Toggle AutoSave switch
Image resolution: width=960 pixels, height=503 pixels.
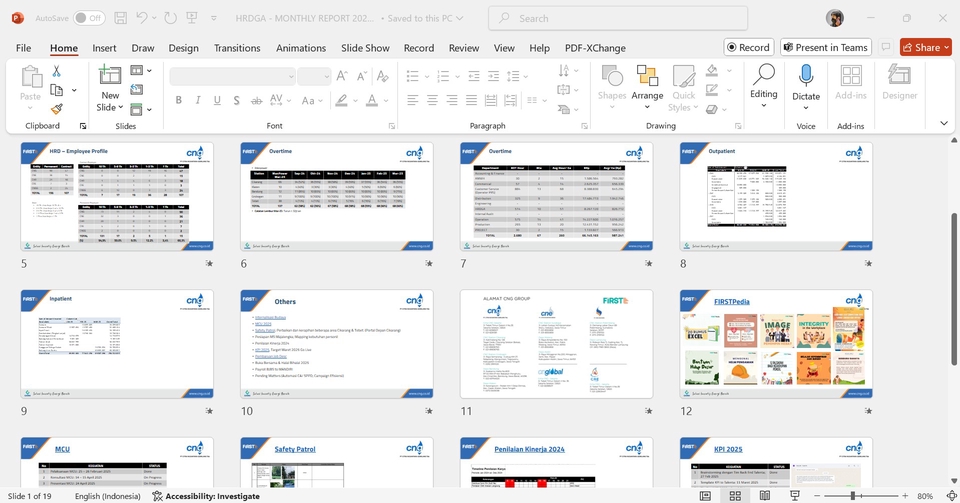[x=89, y=18]
